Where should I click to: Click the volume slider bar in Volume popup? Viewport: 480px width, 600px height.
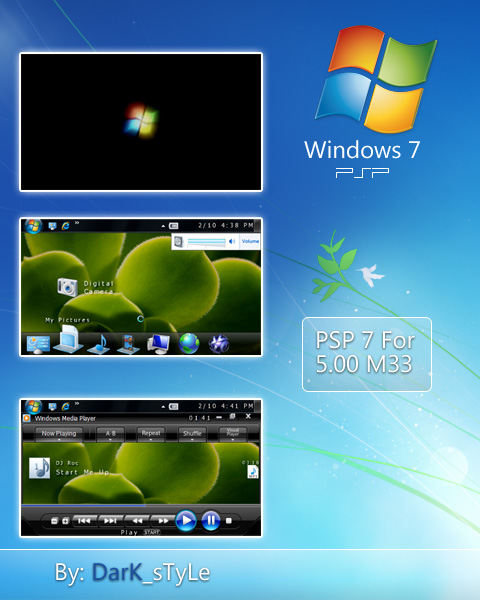point(206,242)
